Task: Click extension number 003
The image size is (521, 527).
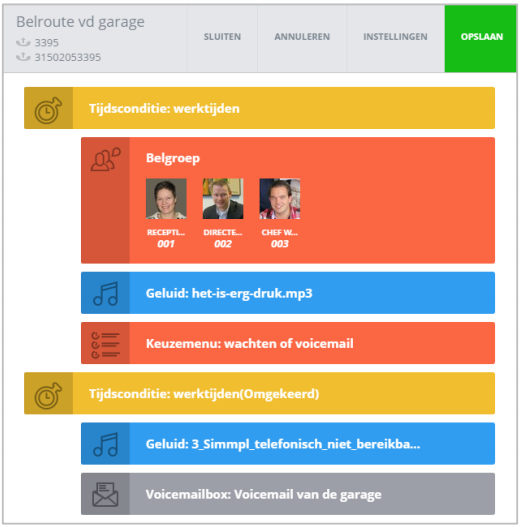Action: 280,244
